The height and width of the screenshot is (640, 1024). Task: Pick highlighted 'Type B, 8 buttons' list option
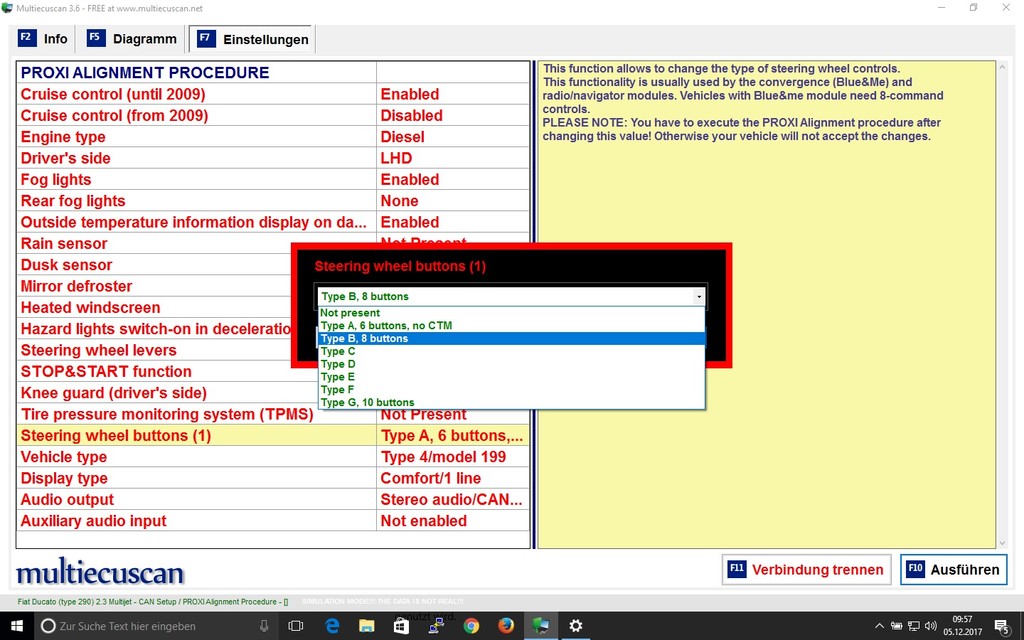(511, 338)
